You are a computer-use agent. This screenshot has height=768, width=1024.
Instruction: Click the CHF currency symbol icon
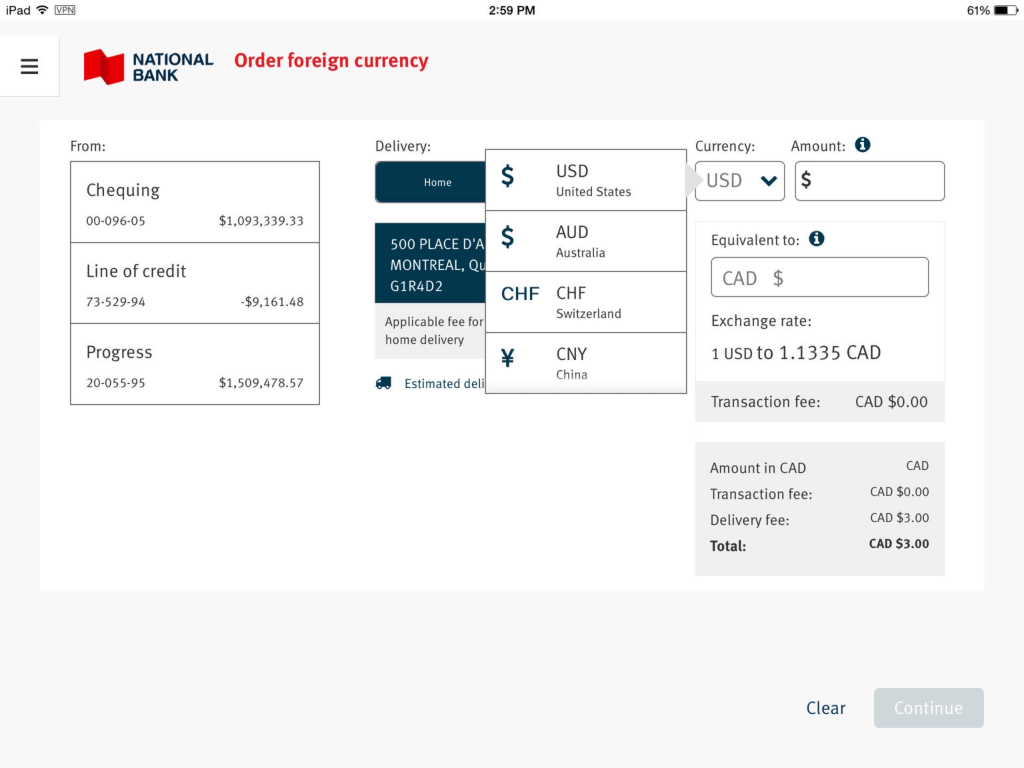[x=520, y=294]
